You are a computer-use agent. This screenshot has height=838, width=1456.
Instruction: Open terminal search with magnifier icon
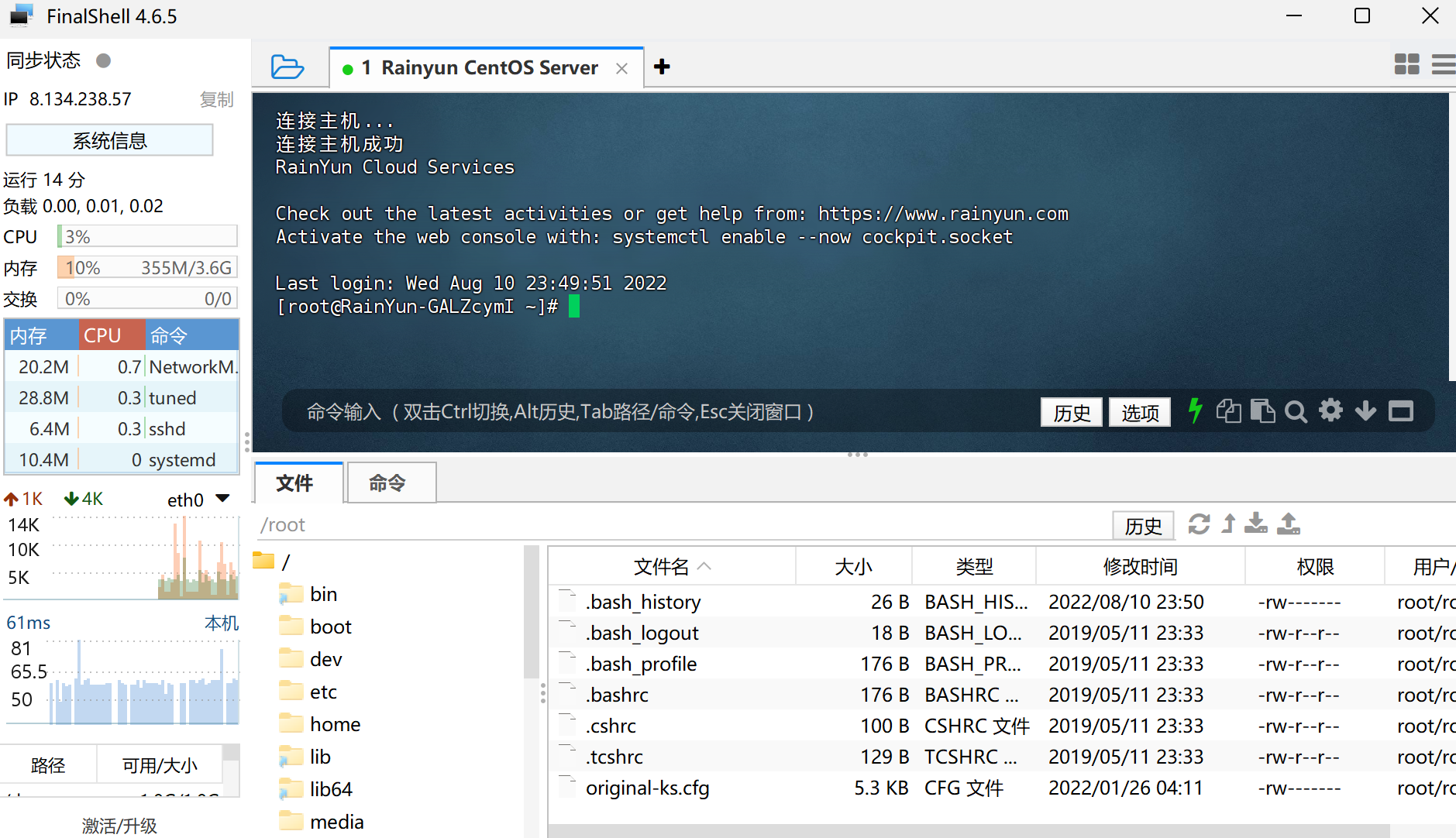(1296, 411)
